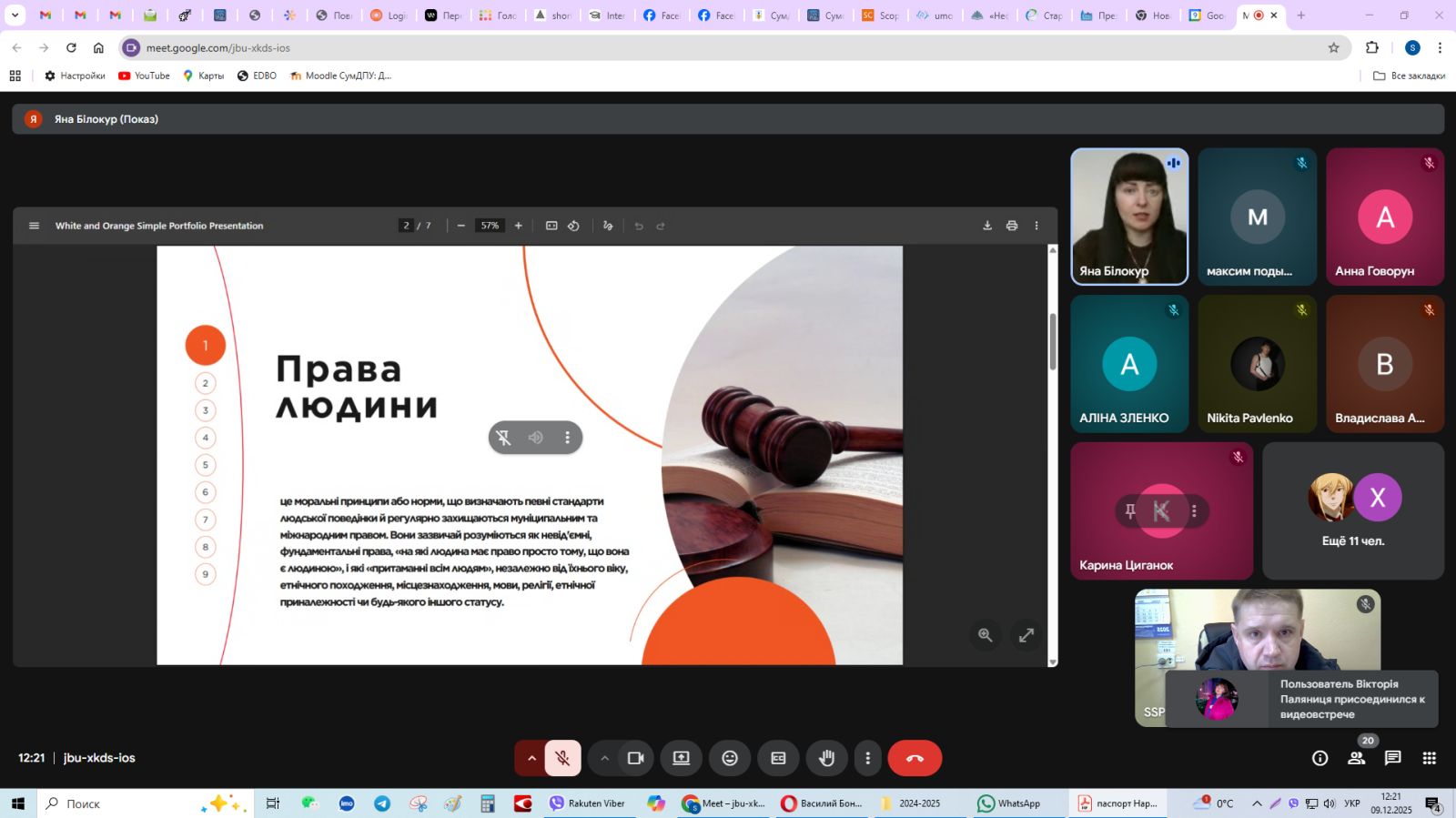This screenshot has width=1456, height=818.
Task: Open the chat panel icon
Action: [1392, 758]
